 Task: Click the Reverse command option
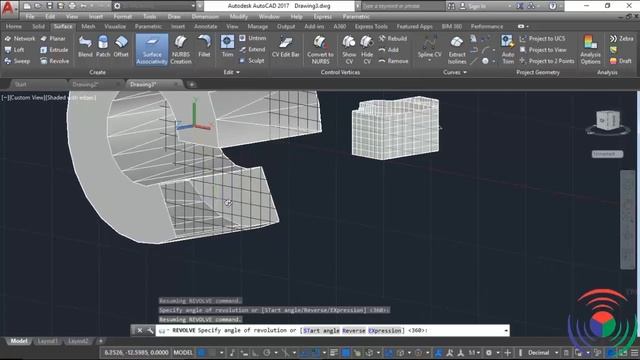tap(353, 330)
